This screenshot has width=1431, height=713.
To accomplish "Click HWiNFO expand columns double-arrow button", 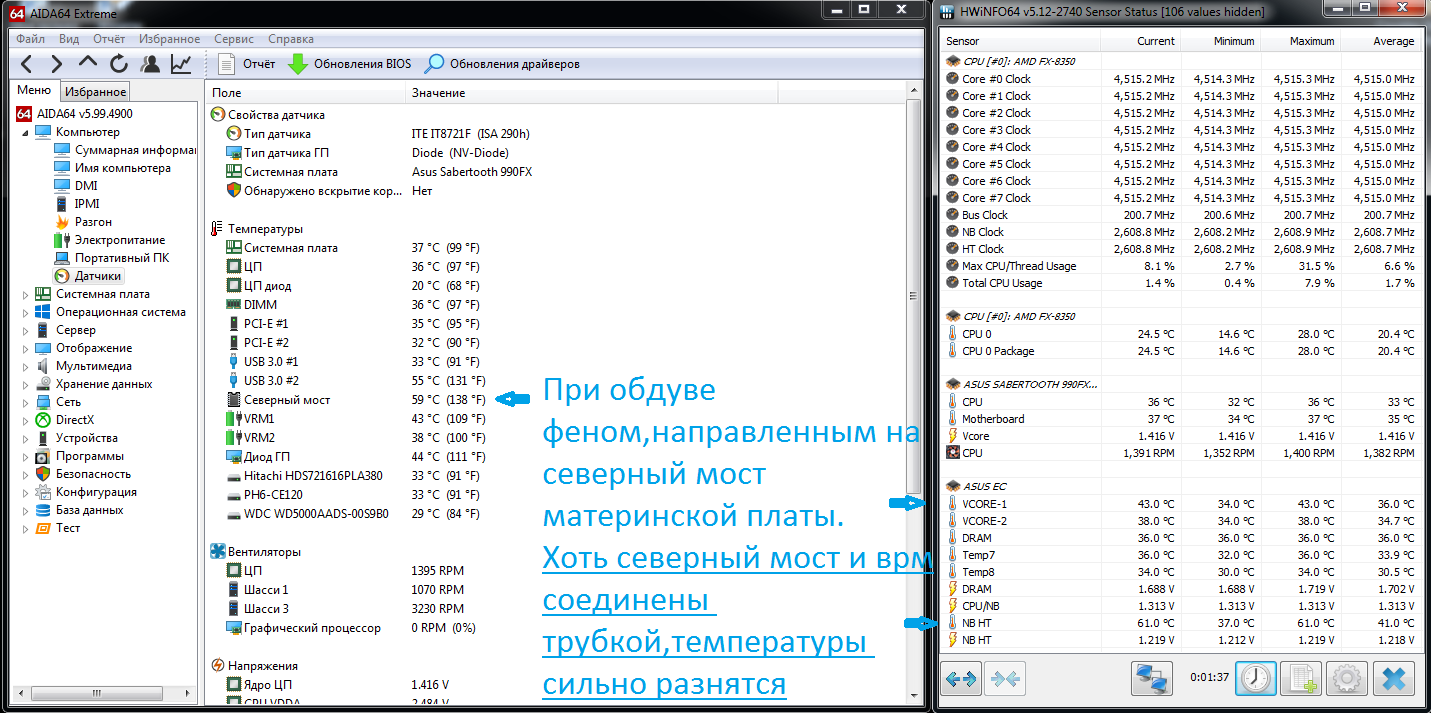I will click(961, 679).
